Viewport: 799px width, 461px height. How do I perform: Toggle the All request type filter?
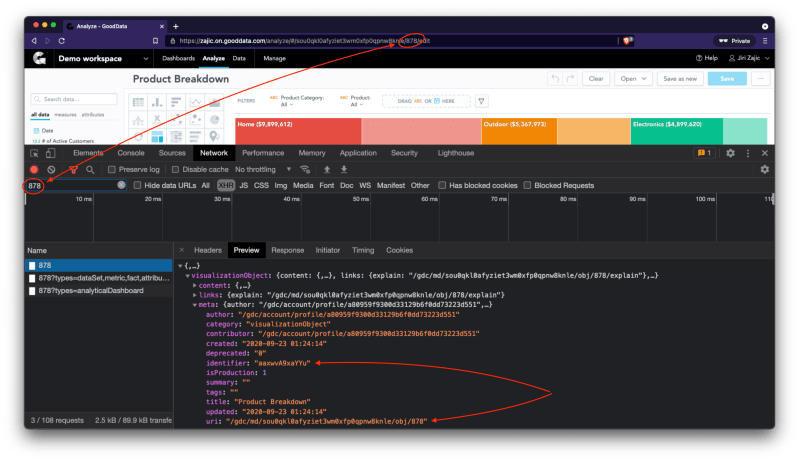point(205,185)
